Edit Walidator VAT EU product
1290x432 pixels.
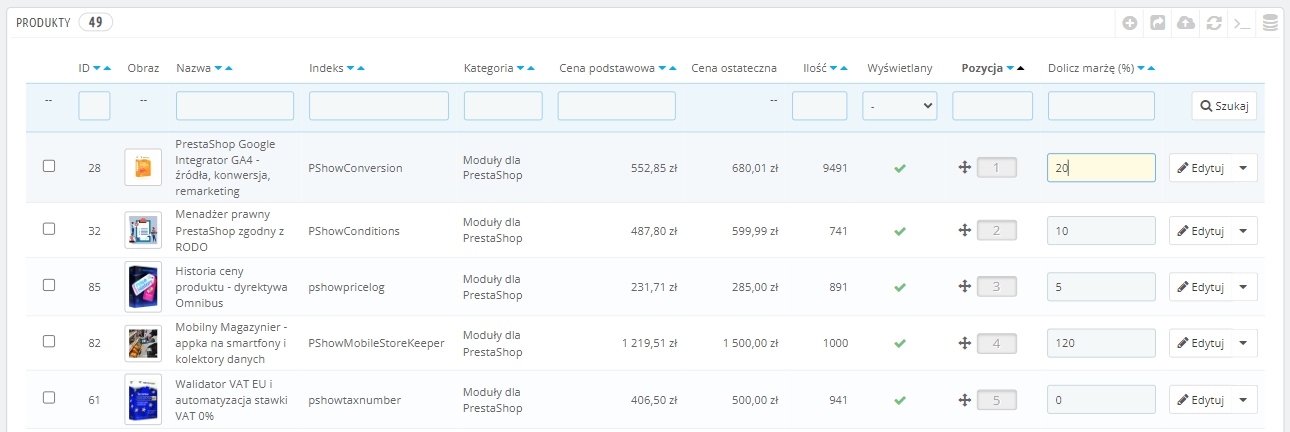click(1201, 400)
